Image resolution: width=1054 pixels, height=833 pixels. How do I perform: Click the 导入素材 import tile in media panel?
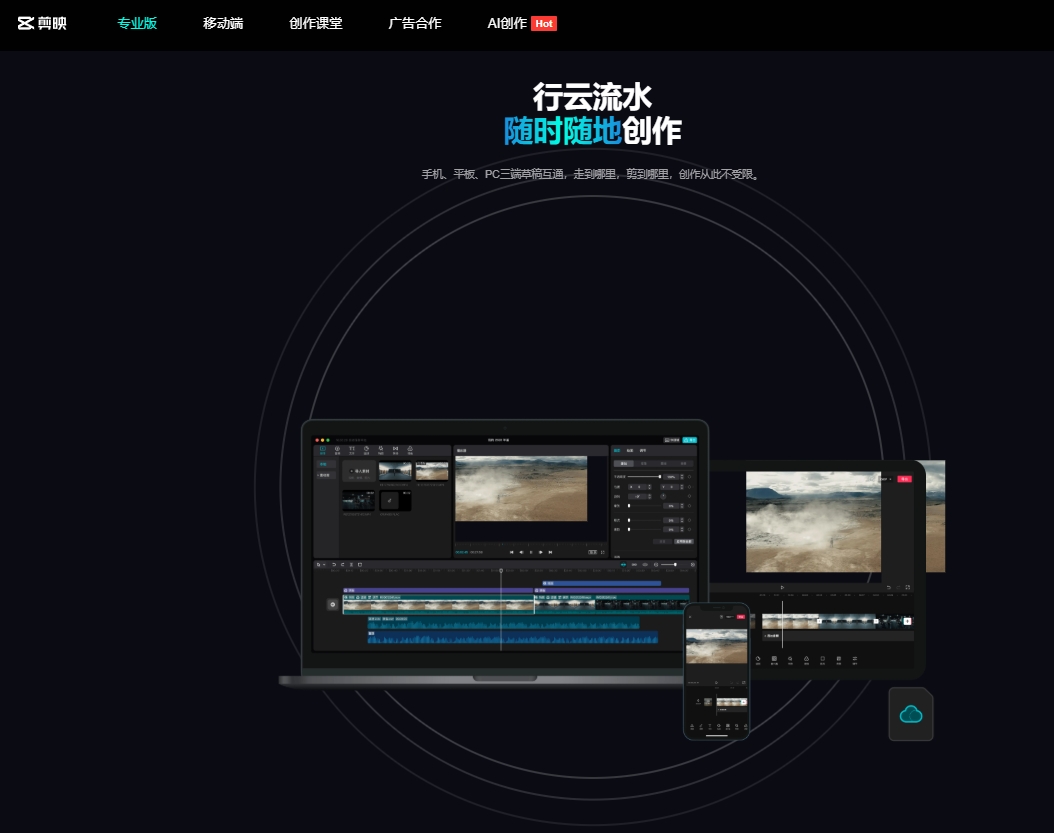pos(360,470)
